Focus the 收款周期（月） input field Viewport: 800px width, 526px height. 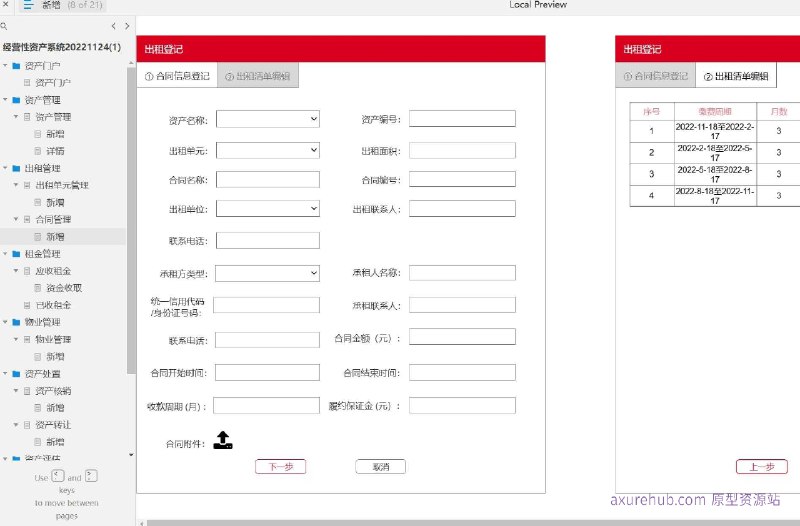click(x=266, y=406)
